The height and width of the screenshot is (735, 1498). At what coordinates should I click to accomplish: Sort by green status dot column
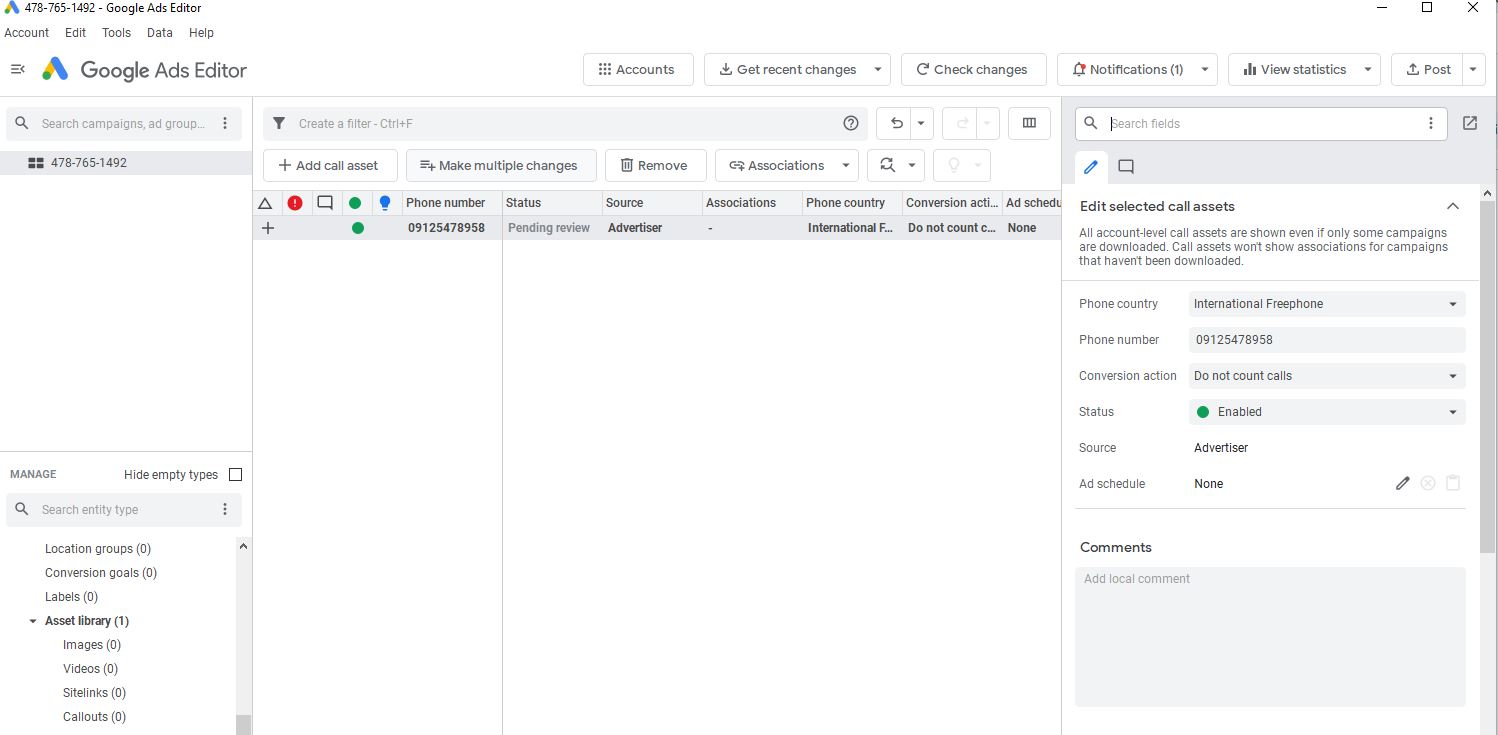tap(355, 203)
